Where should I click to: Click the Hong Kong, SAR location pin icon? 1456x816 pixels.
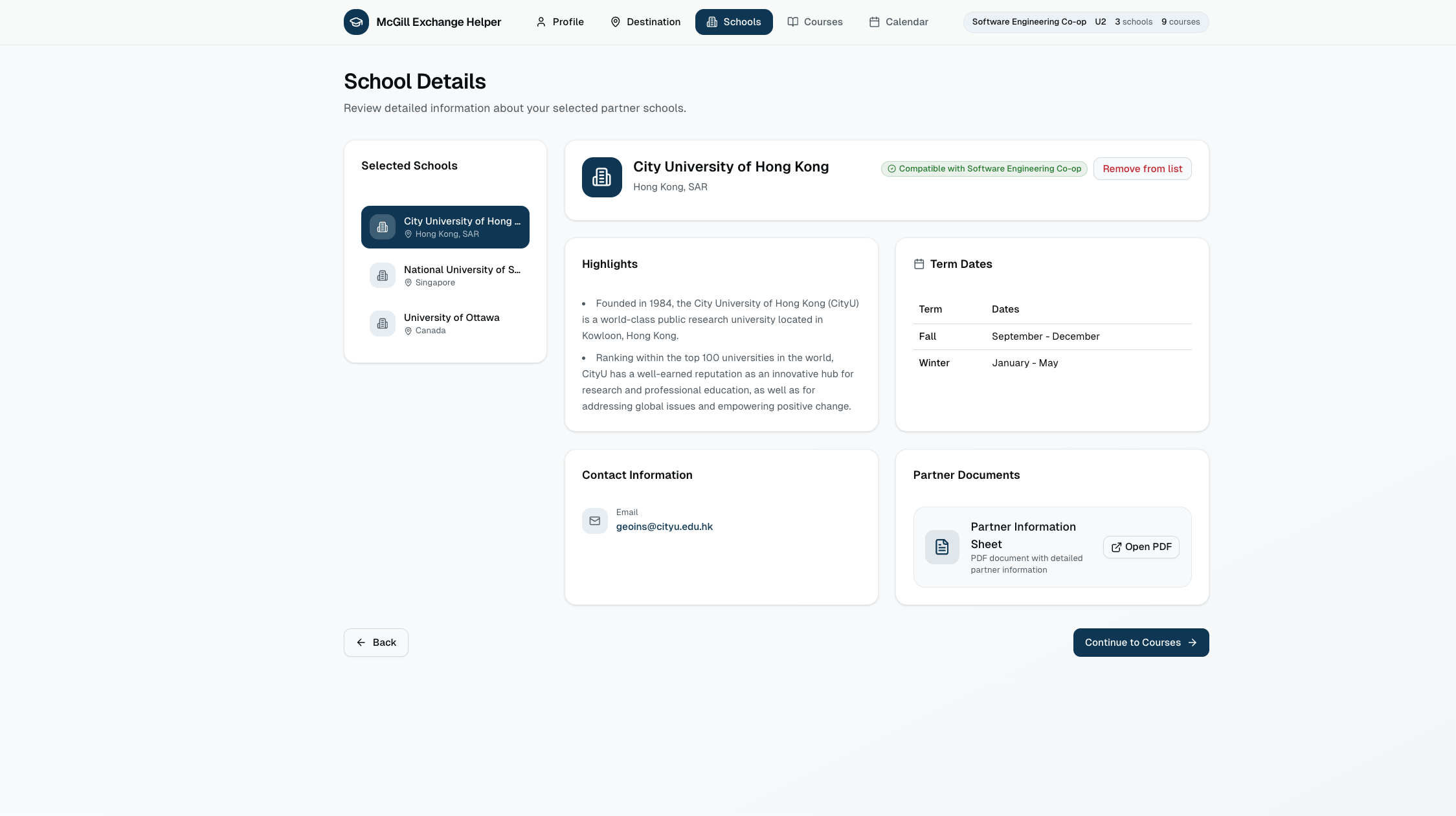tap(409, 234)
